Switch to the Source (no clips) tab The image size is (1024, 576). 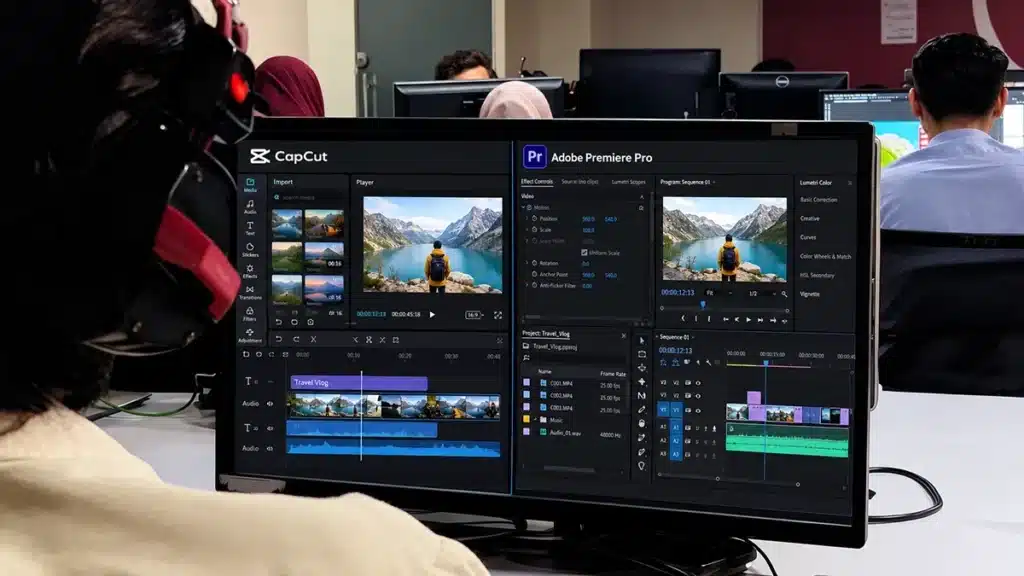click(x=580, y=182)
